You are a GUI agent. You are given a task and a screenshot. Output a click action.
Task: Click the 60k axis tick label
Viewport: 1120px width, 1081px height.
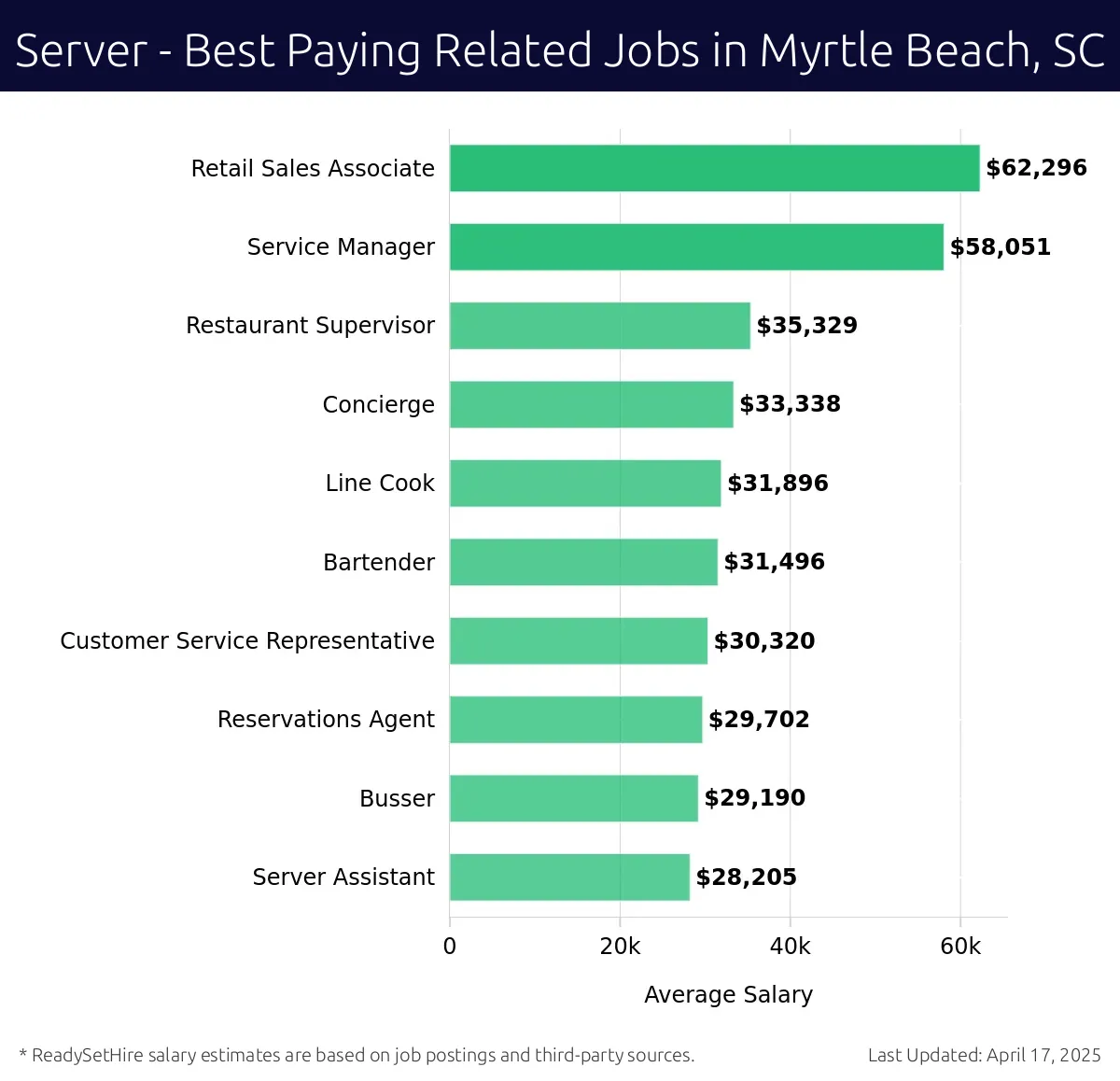point(960,947)
